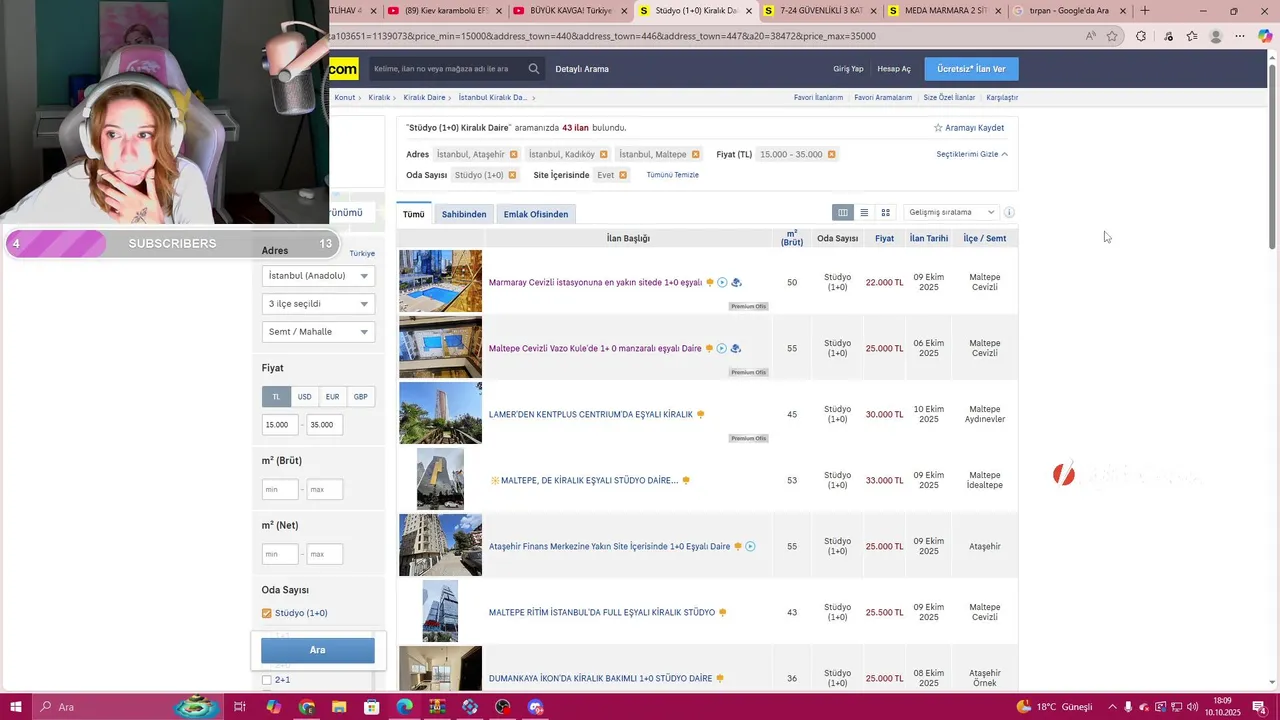The image size is (1280, 720).
Task: Open browser profile avatar icon
Action: click(x=1216, y=36)
